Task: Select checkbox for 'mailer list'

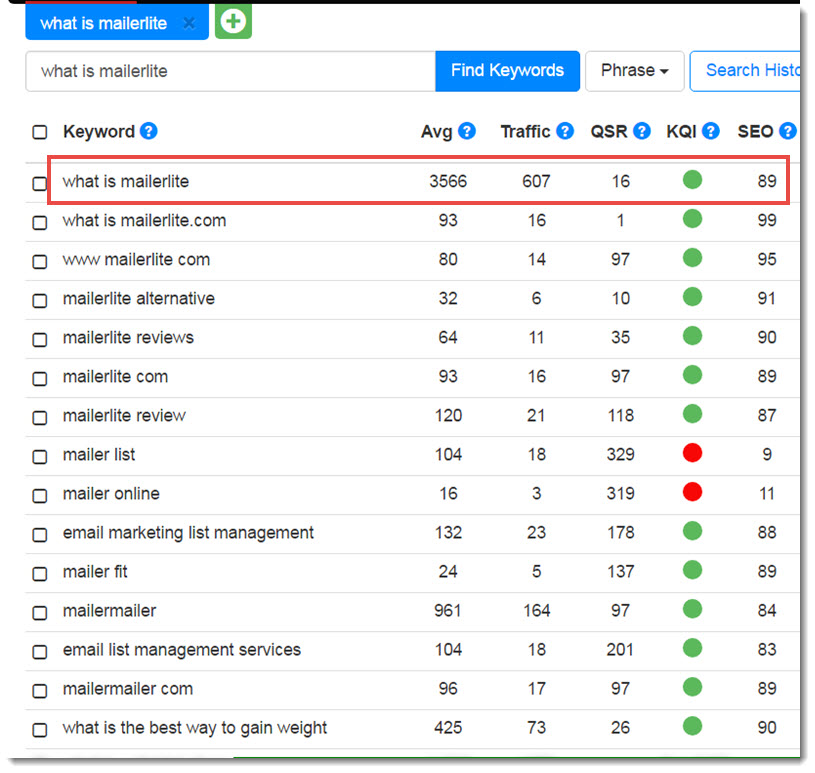Action: 40,456
